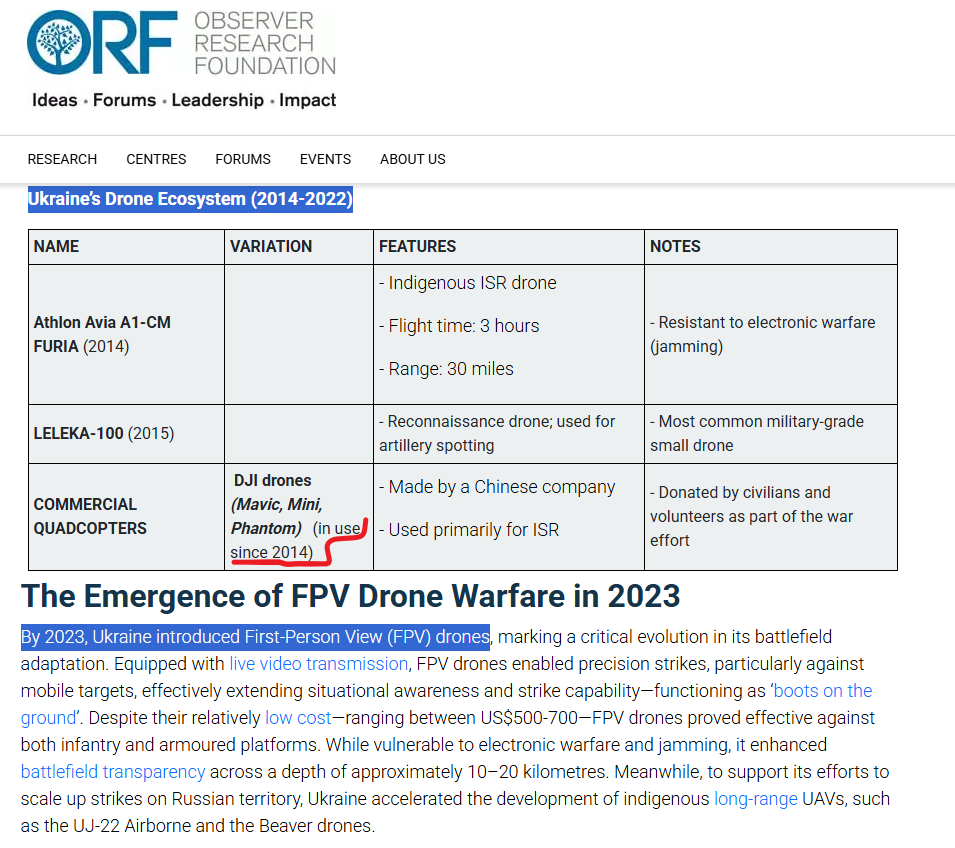Click 'UJ-22 Airborne and the Beaver drones' text
Viewport: 955px width, 848px height.
224,825
